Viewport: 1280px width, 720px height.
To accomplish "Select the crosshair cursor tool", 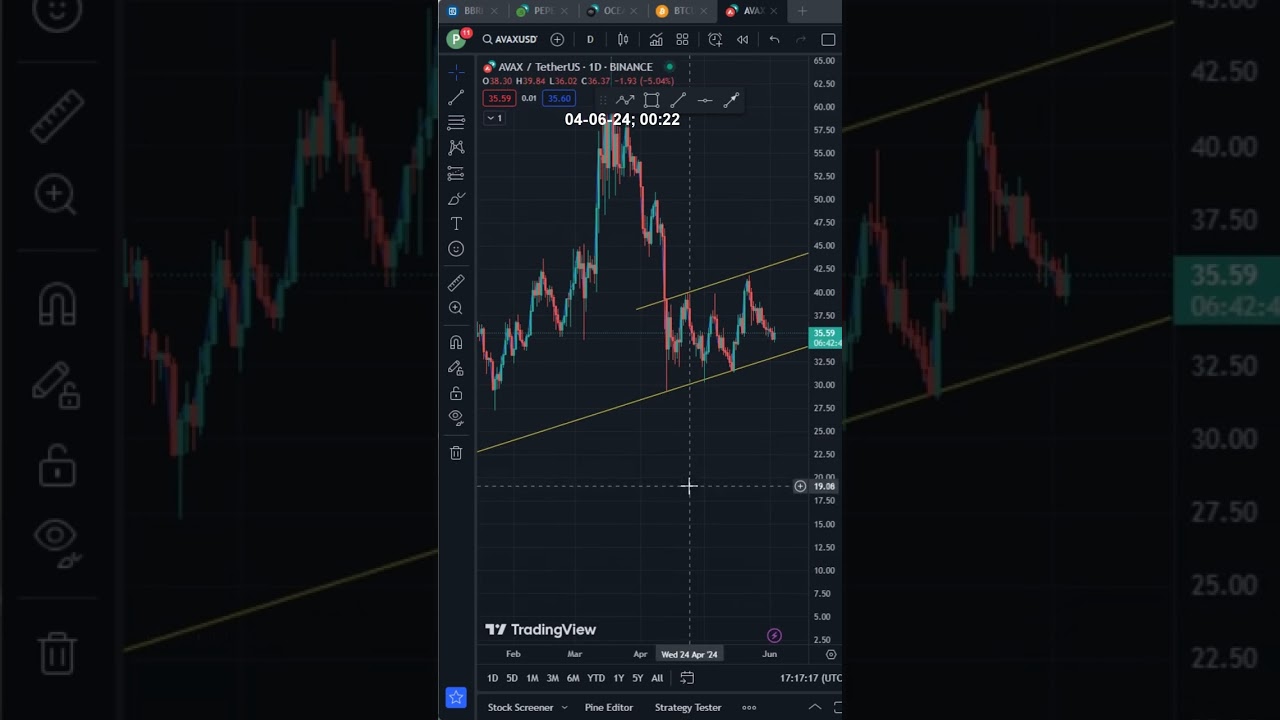I will (x=456, y=73).
